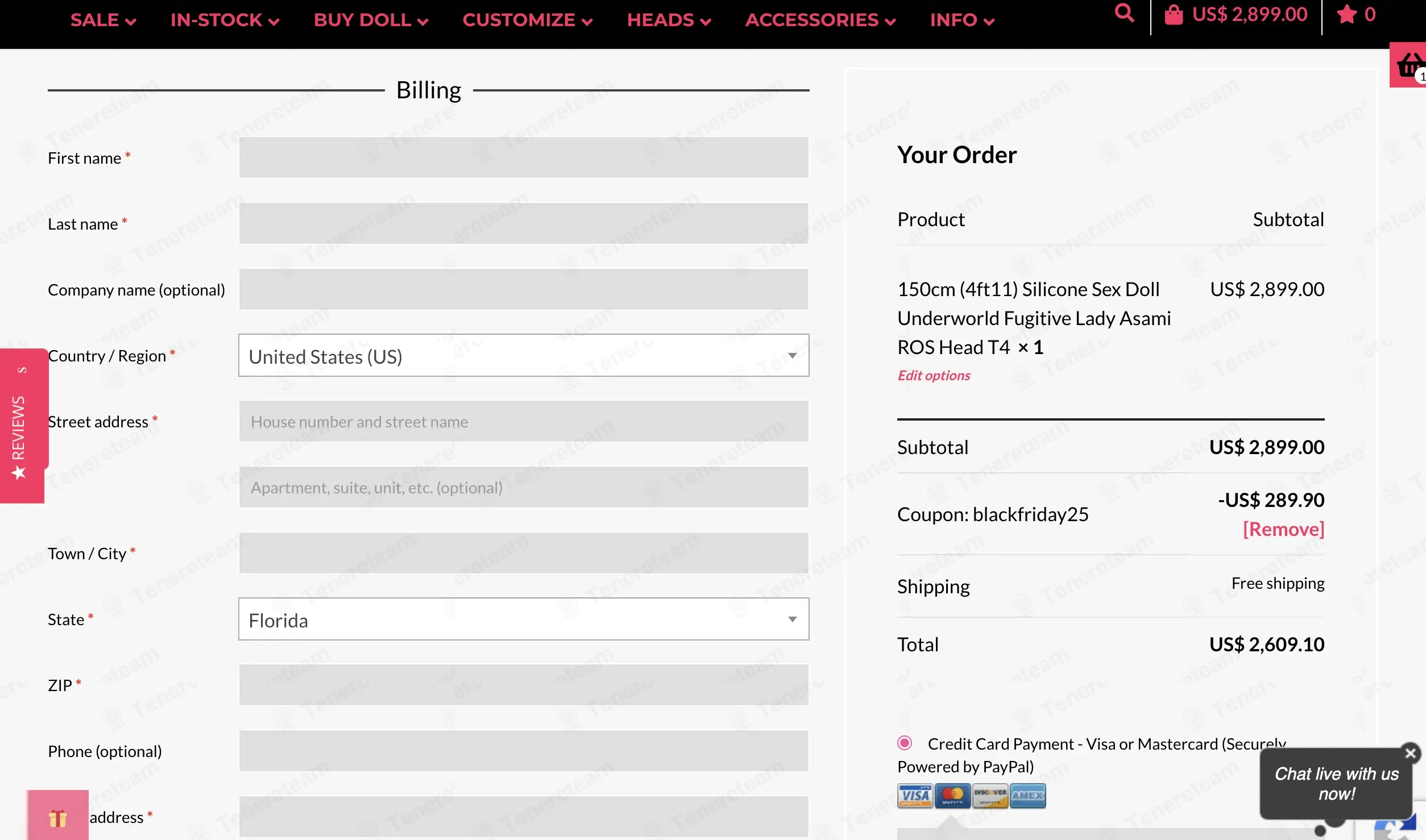The height and width of the screenshot is (840, 1426).
Task: Click the Edit options link
Action: point(934,376)
